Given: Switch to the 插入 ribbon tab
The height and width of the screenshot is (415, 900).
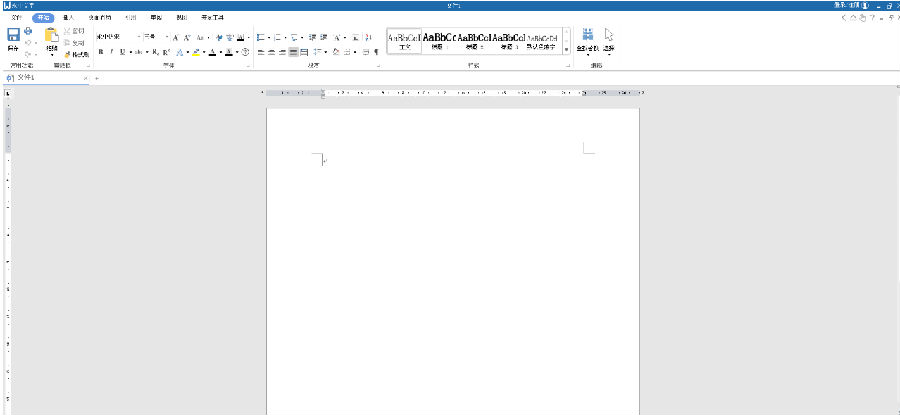Looking at the screenshot, I should pos(68,18).
